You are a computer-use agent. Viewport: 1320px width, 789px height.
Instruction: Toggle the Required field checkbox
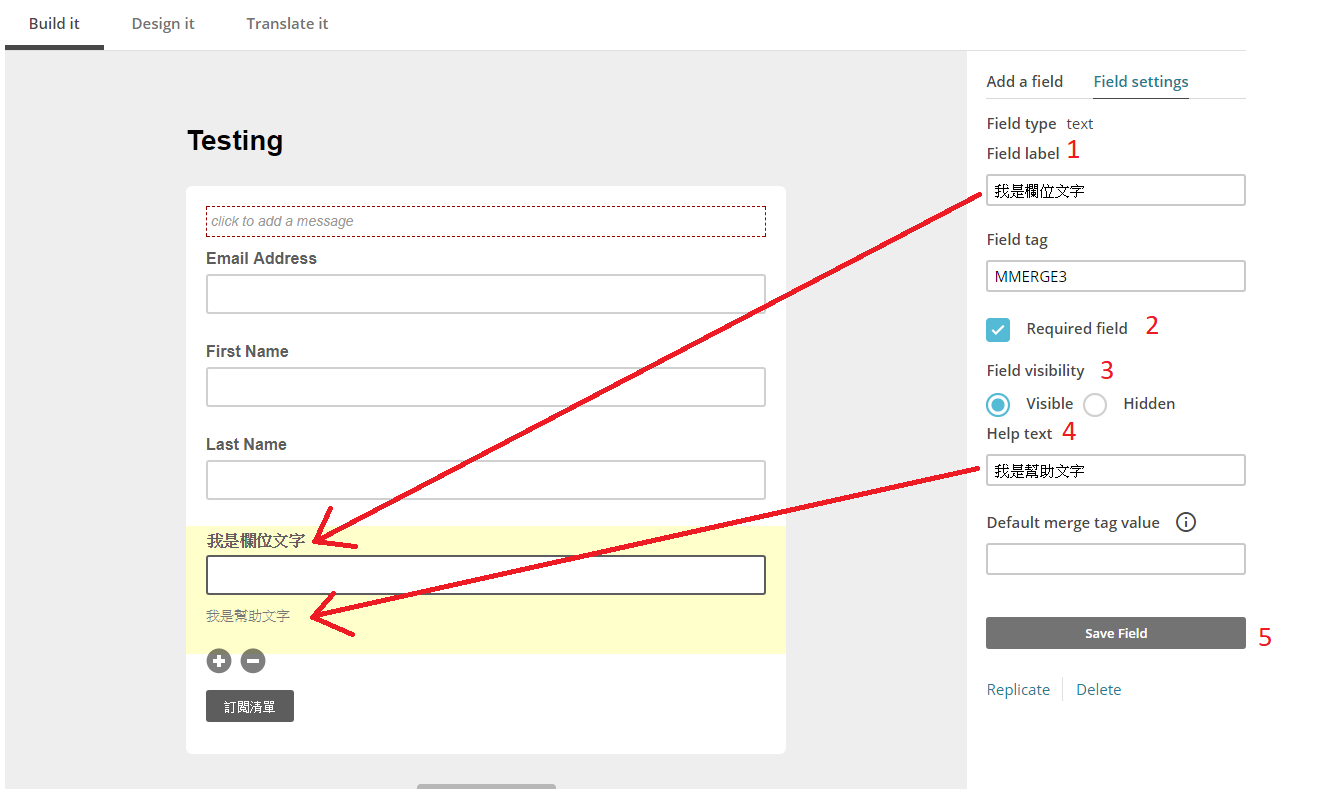click(x=998, y=329)
